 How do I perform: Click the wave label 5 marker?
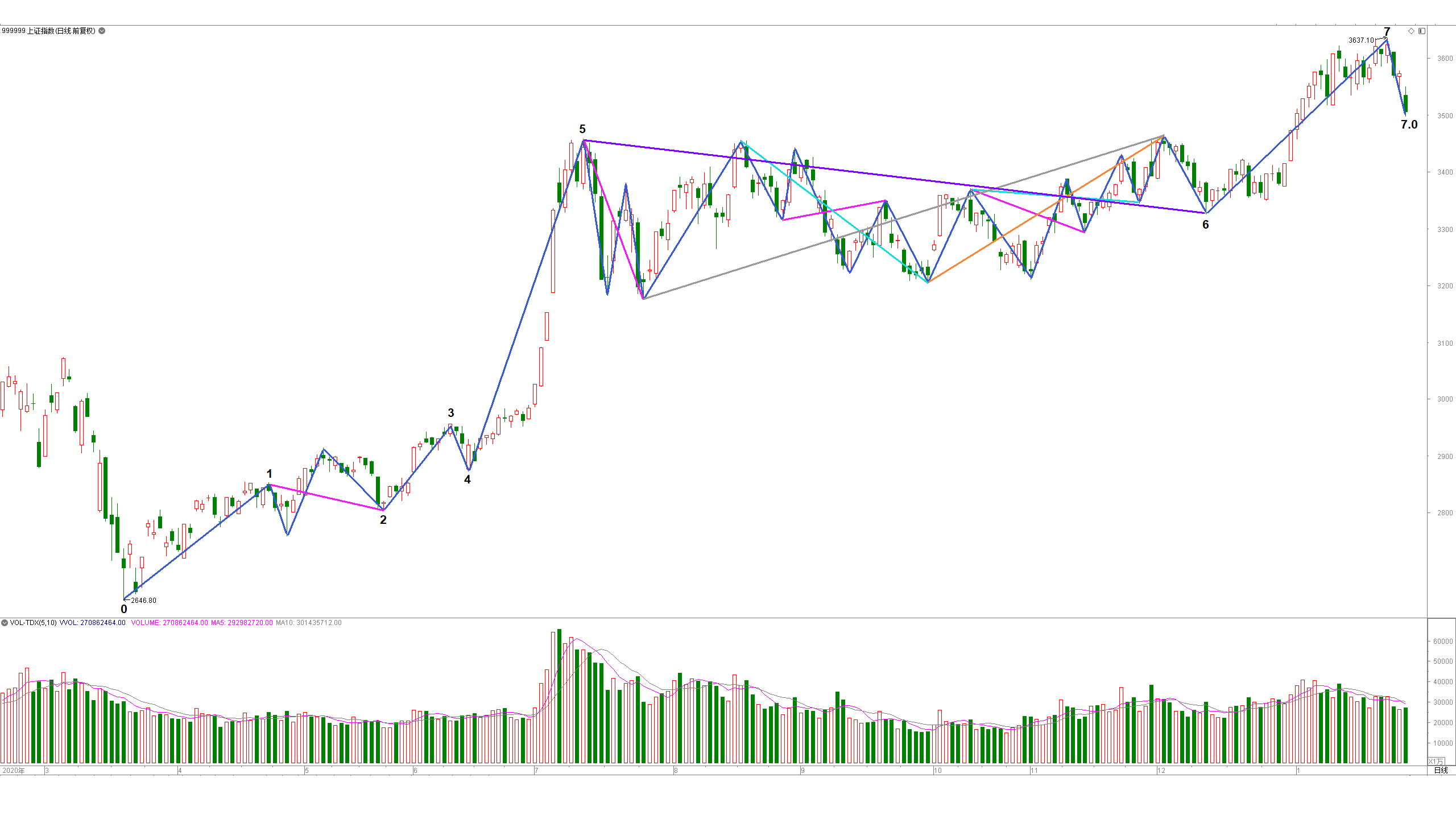point(582,129)
